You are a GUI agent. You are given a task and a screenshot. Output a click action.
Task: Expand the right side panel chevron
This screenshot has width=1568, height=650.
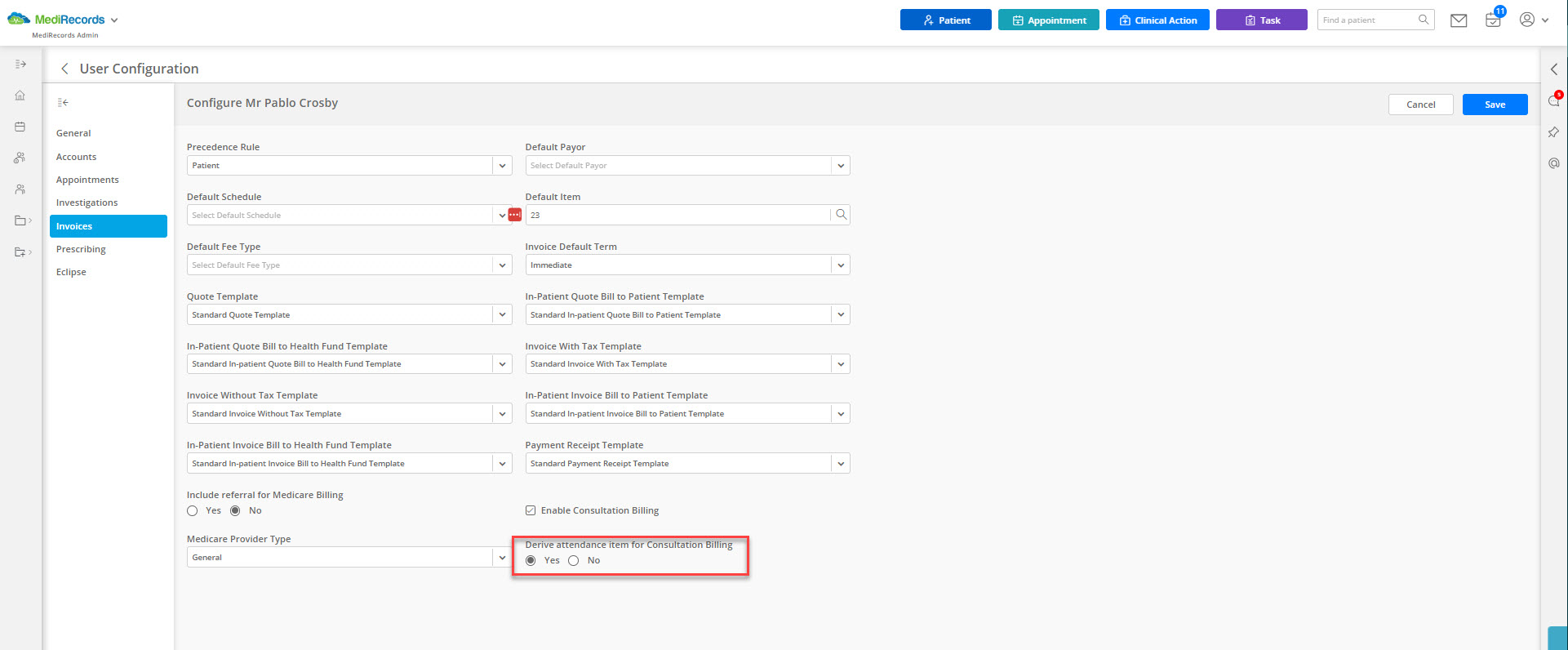click(1554, 69)
